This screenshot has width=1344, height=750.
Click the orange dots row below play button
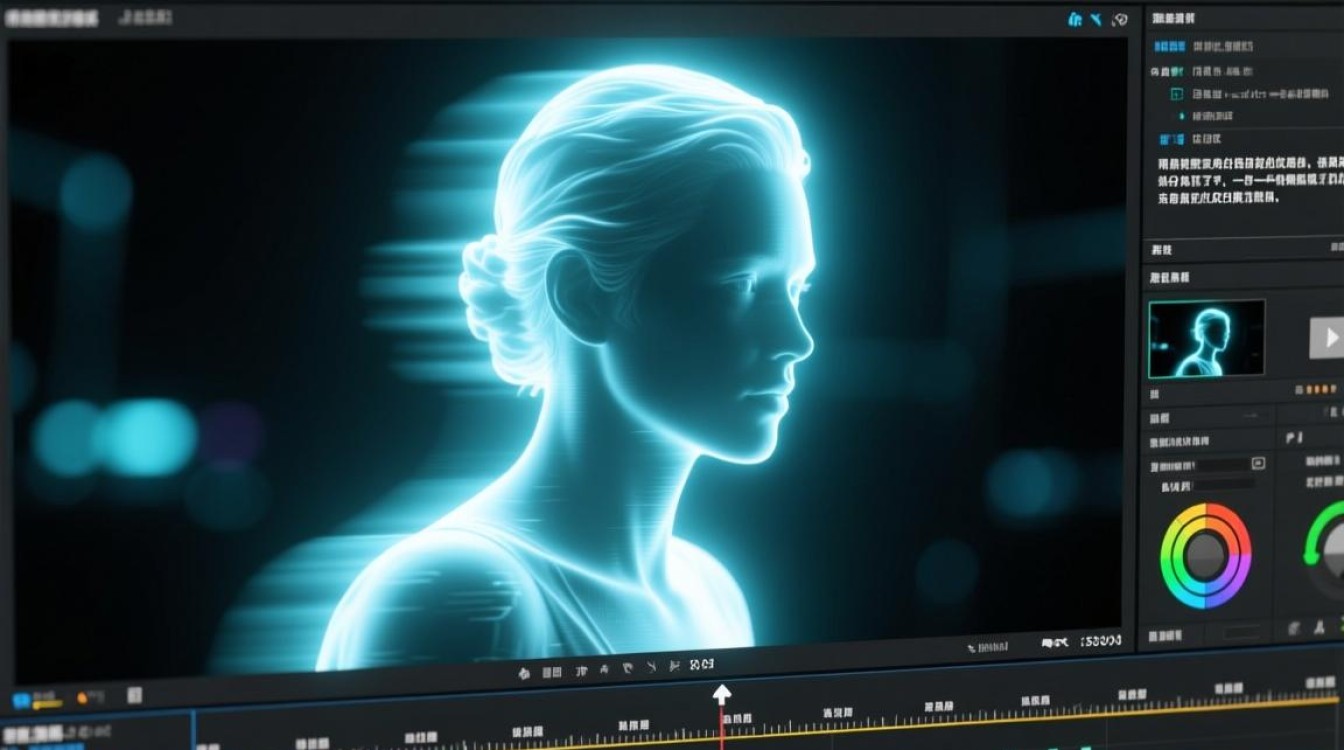[1320, 388]
